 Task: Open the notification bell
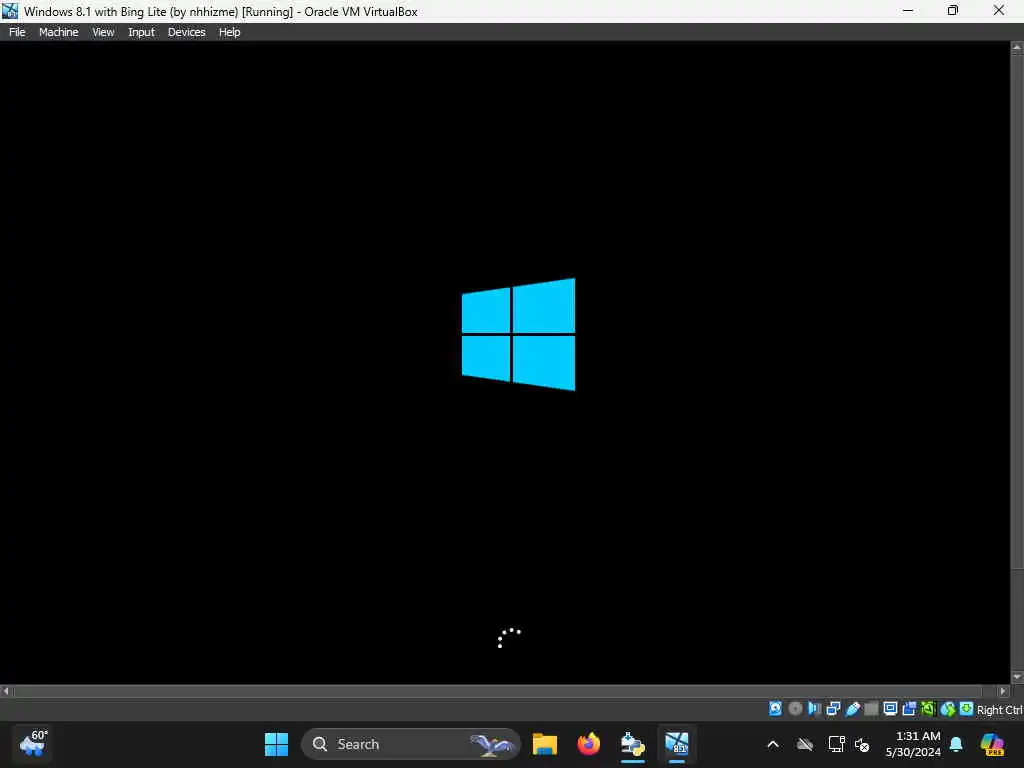click(x=956, y=744)
